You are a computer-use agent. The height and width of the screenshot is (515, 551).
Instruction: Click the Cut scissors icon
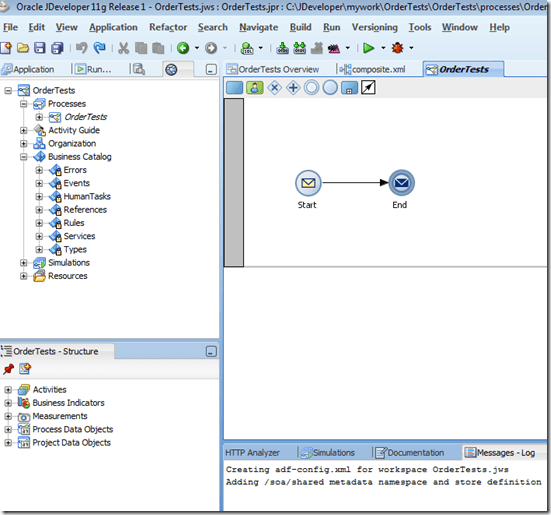[x=123, y=48]
